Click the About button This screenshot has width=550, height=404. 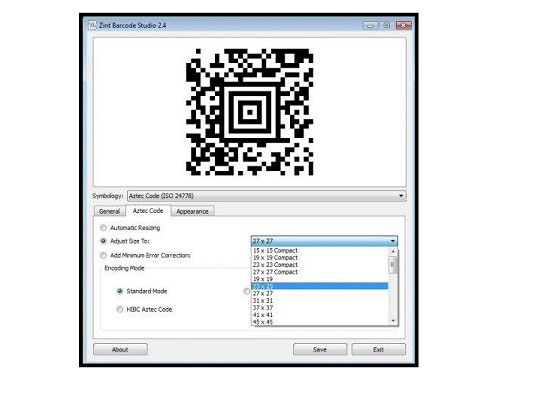120,349
